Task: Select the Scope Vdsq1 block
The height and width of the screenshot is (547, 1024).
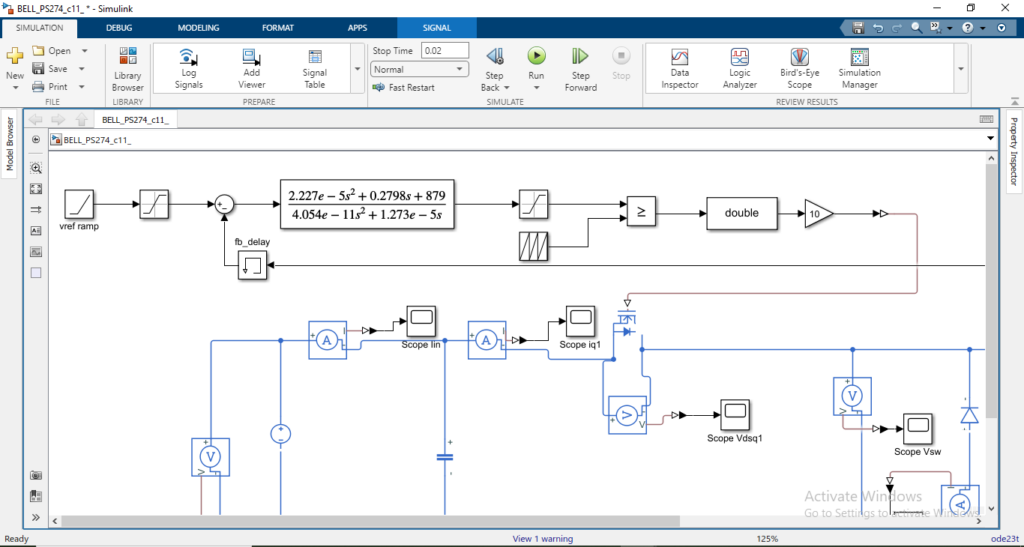Action: (x=735, y=414)
